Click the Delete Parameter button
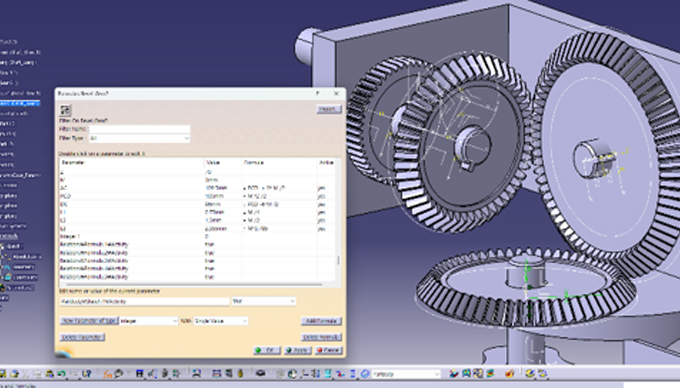680x388 pixels. 82,337
